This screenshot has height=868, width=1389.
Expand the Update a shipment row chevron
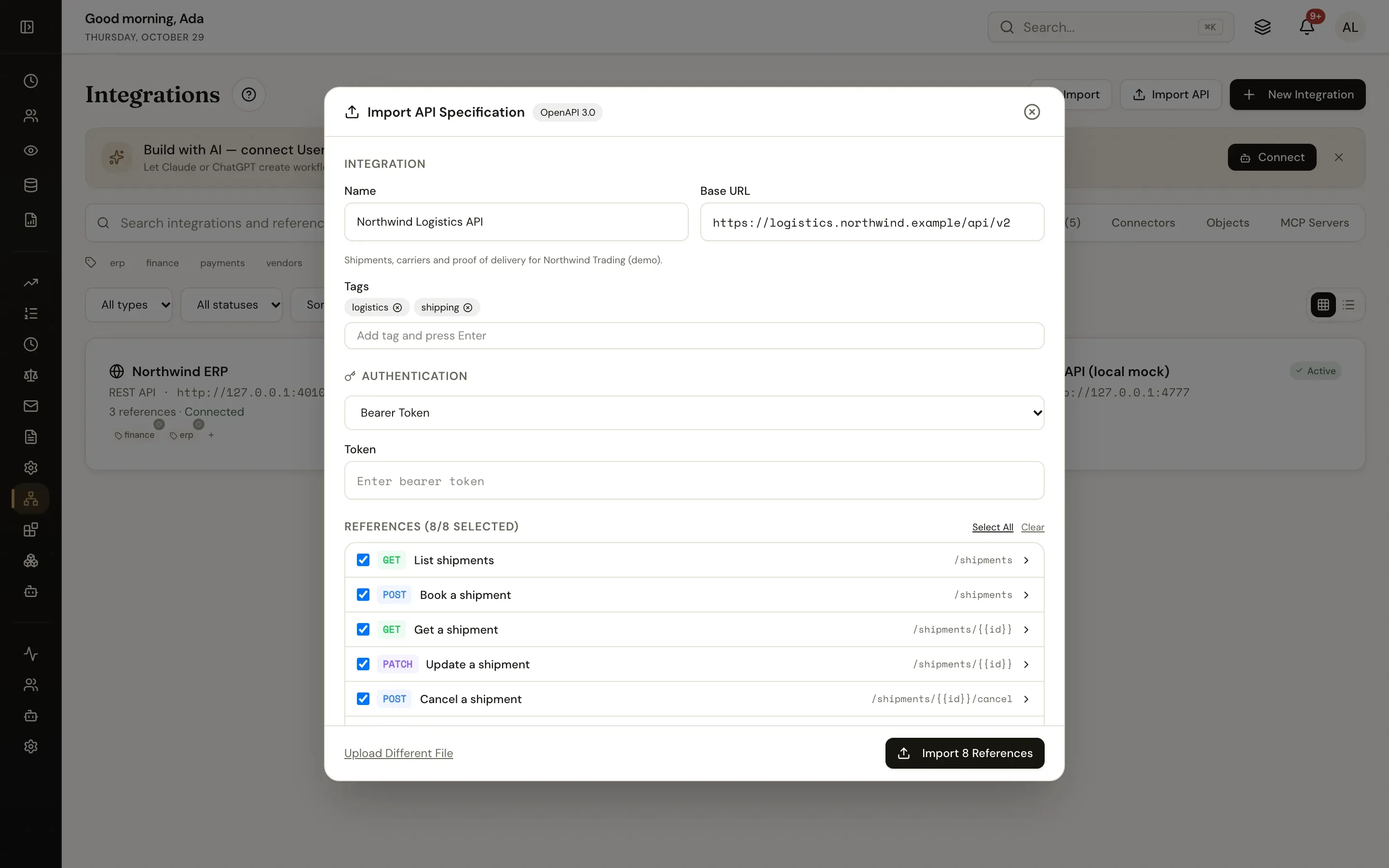tap(1026, 664)
